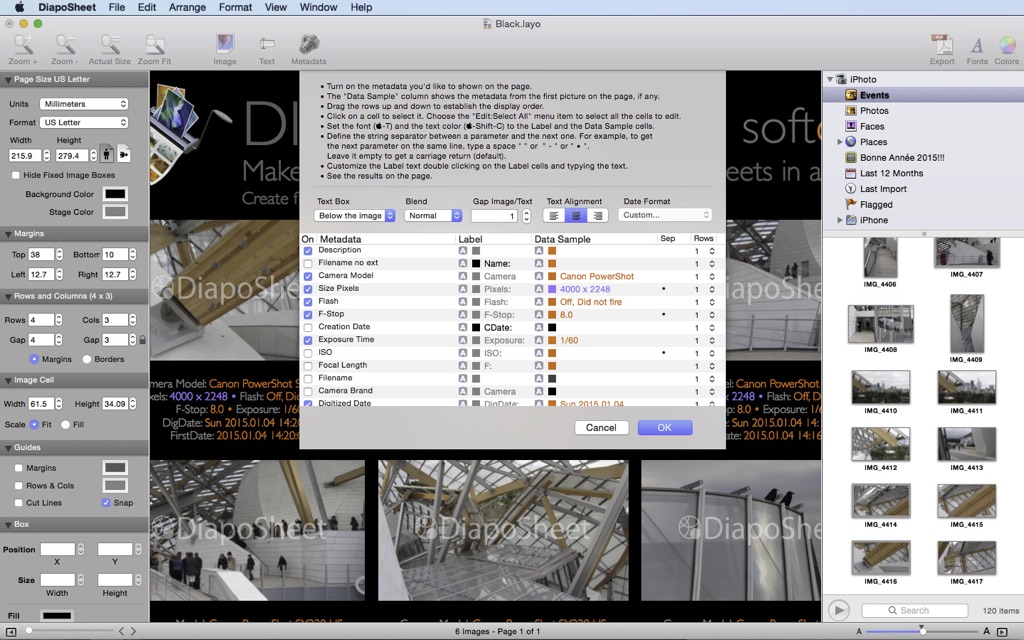The image size is (1024, 640).
Task: Open the Date Format dropdown
Action: tap(665, 215)
